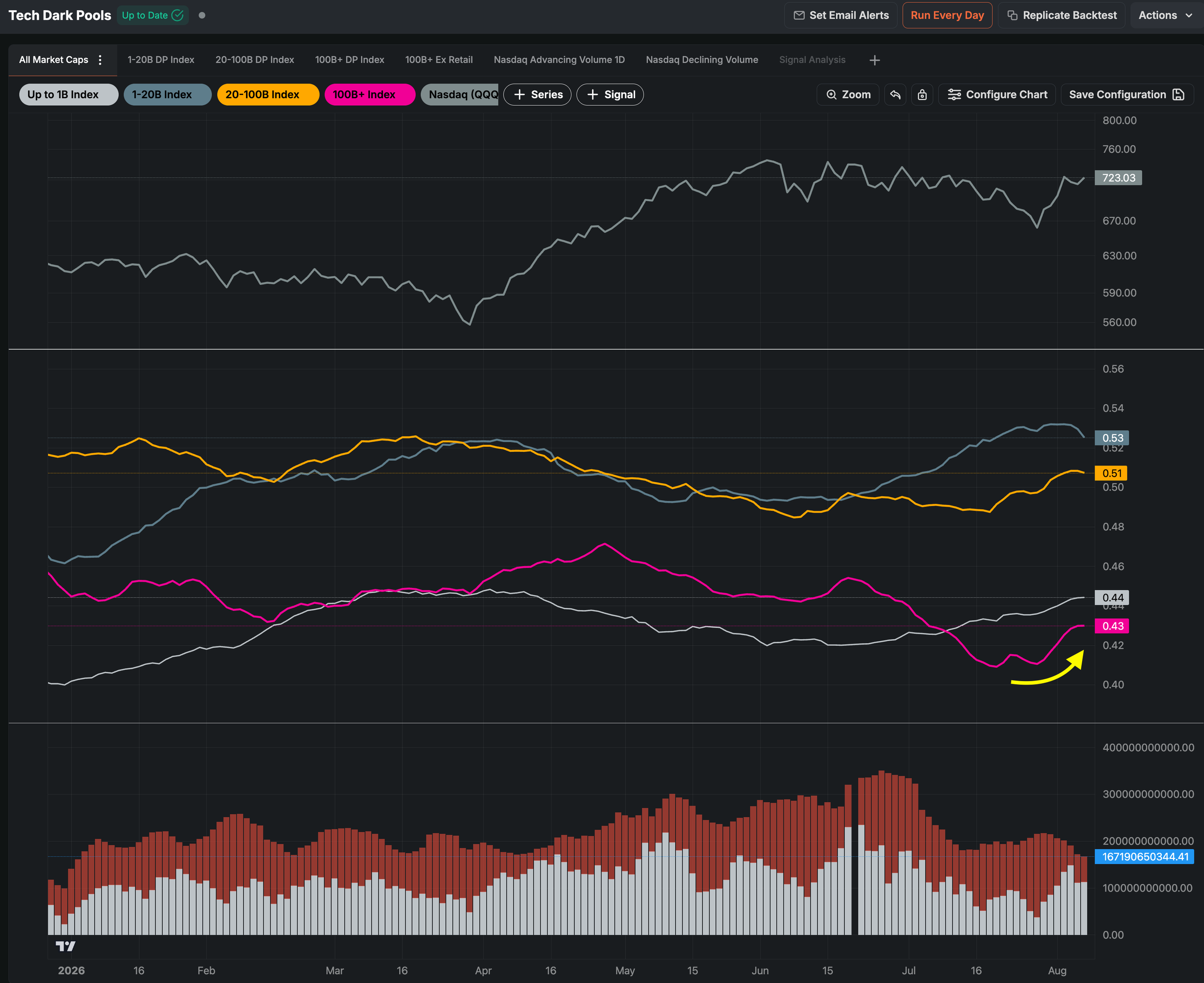Go to the 100B+ DP Index tab
This screenshot has width=1204, height=983.
coord(350,60)
